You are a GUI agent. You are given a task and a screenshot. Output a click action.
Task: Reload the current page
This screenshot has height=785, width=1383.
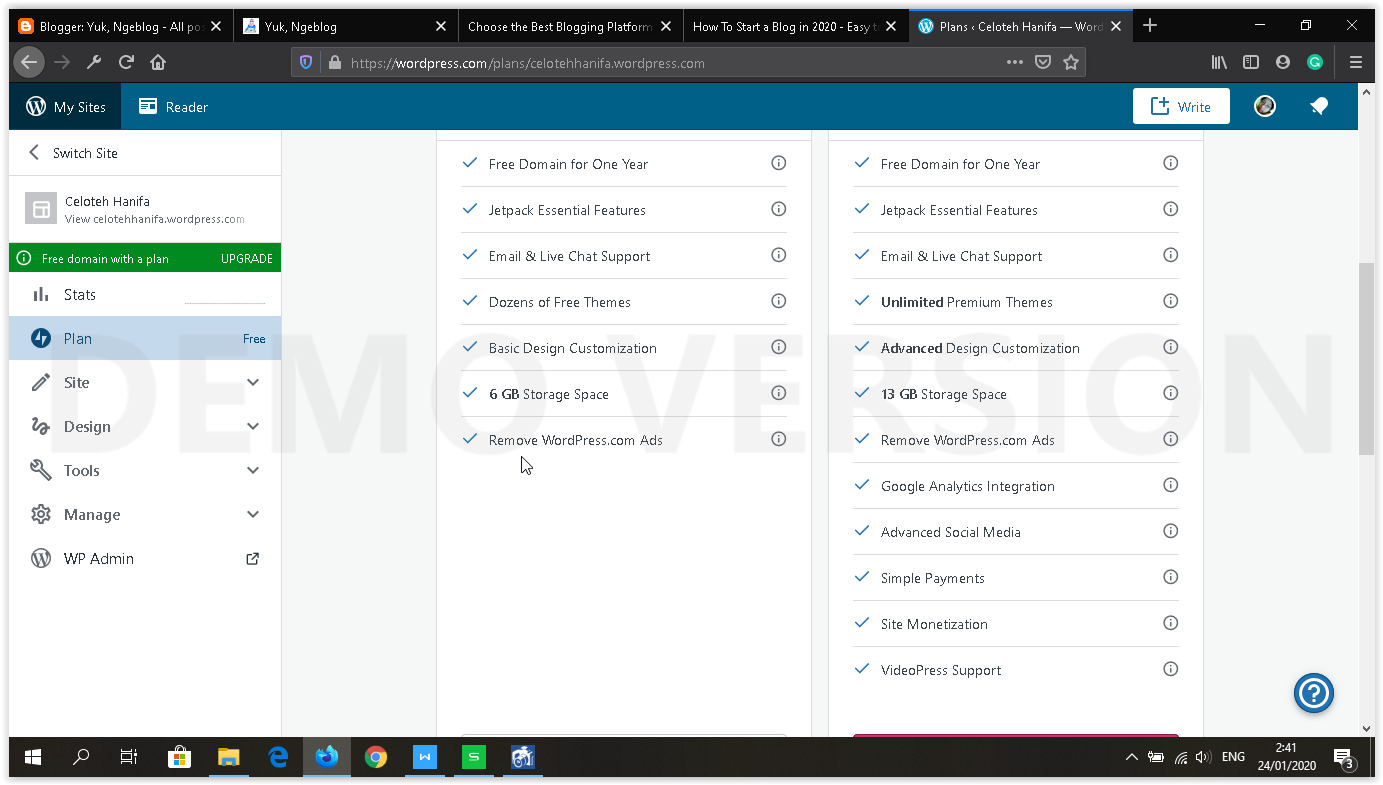point(126,63)
